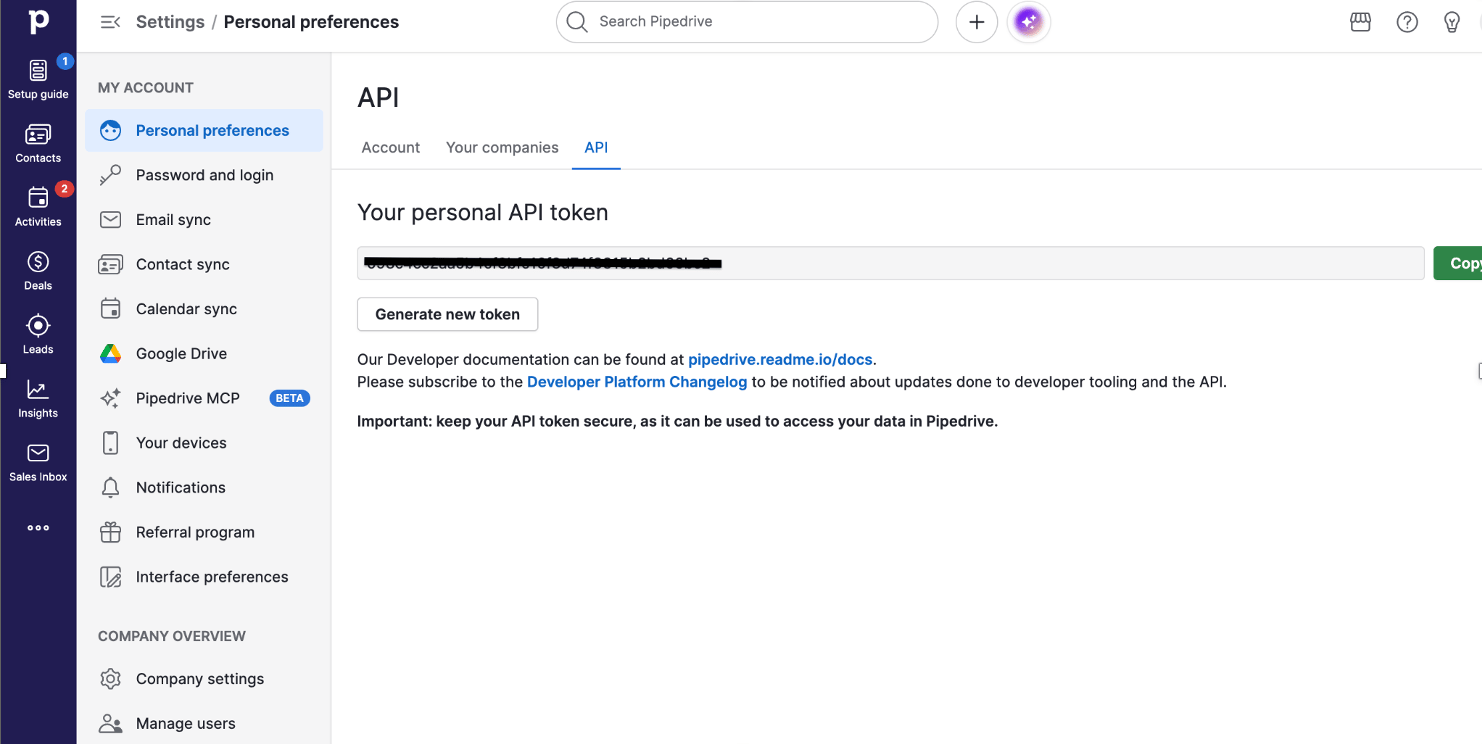Viewport: 1482px width, 744px height.
Task: Open the help question mark icon
Action: tap(1407, 22)
